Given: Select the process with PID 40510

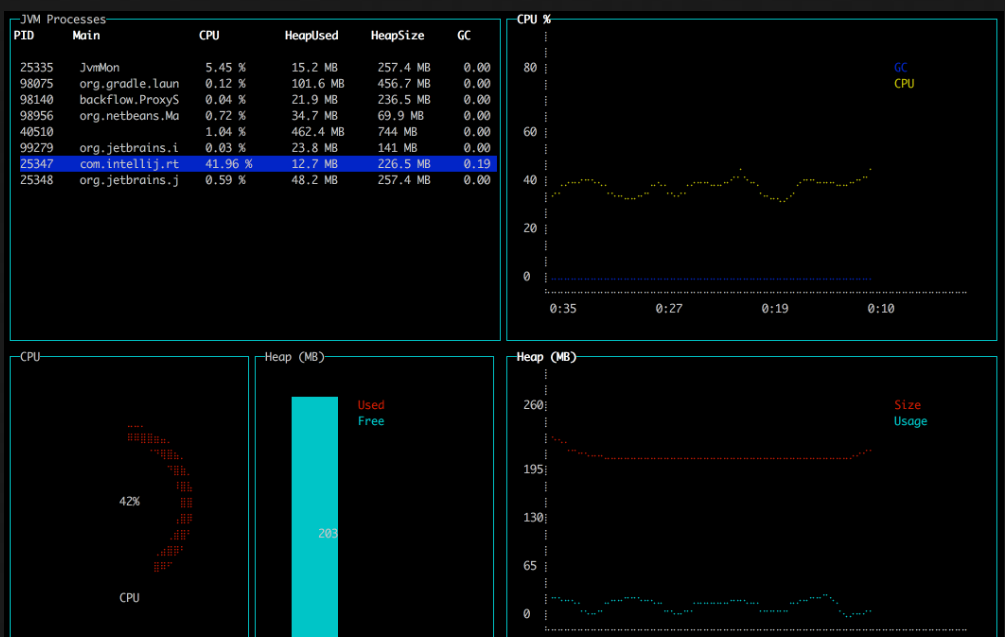Looking at the screenshot, I should click(37, 132).
